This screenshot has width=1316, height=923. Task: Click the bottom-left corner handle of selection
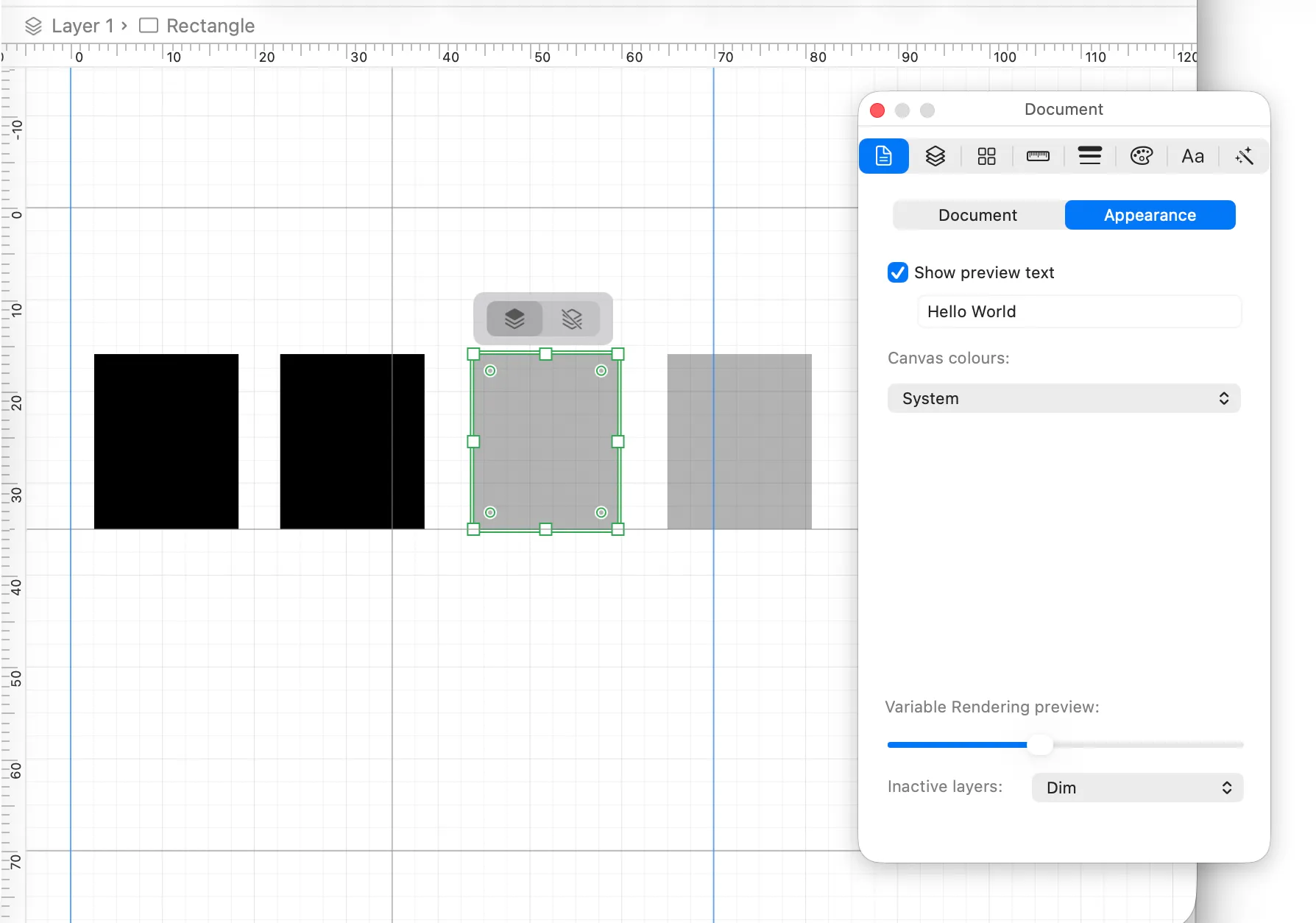point(474,529)
